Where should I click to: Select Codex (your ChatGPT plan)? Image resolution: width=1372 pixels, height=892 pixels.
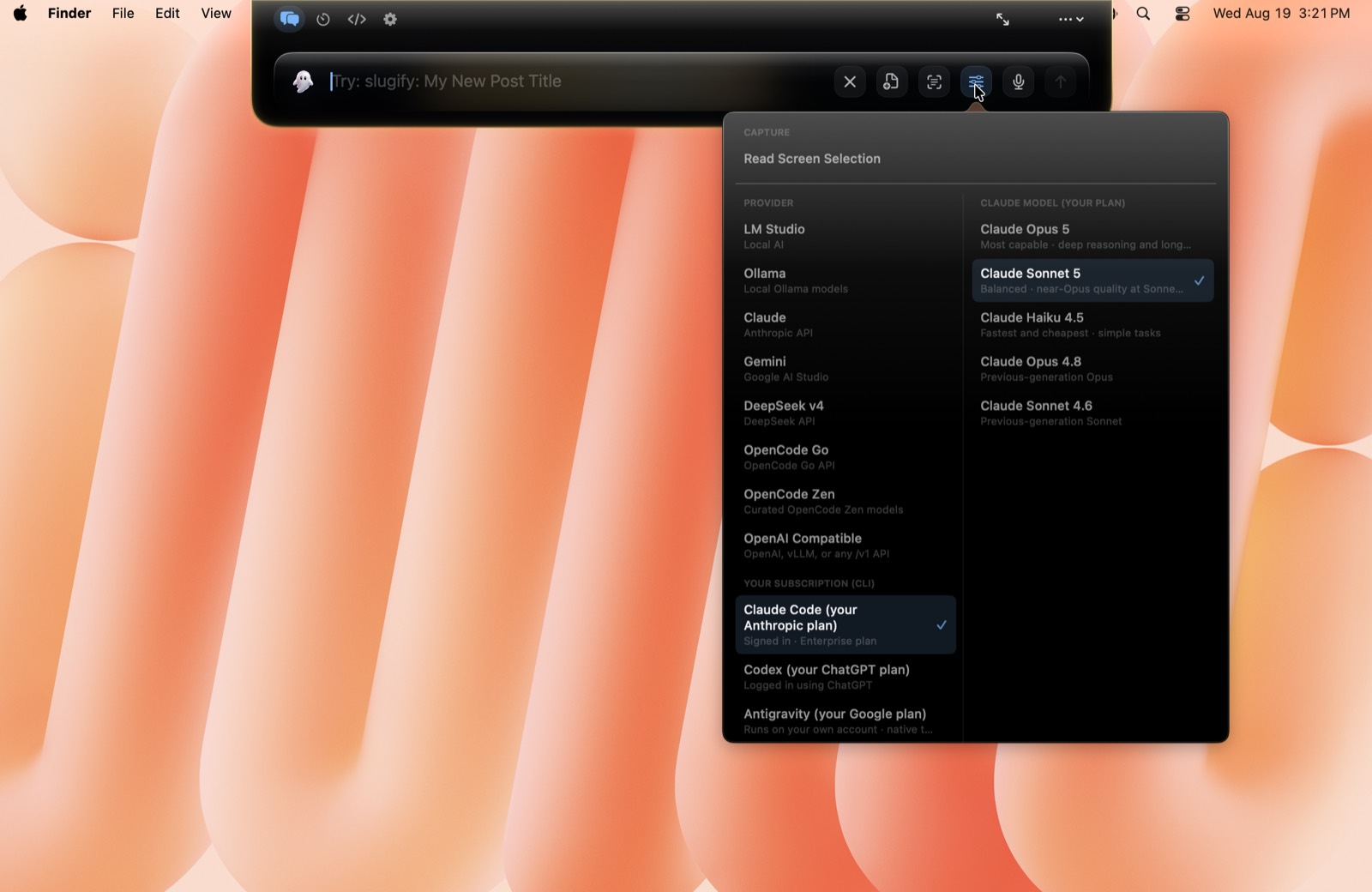pyautogui.click(x=845, y=677)
